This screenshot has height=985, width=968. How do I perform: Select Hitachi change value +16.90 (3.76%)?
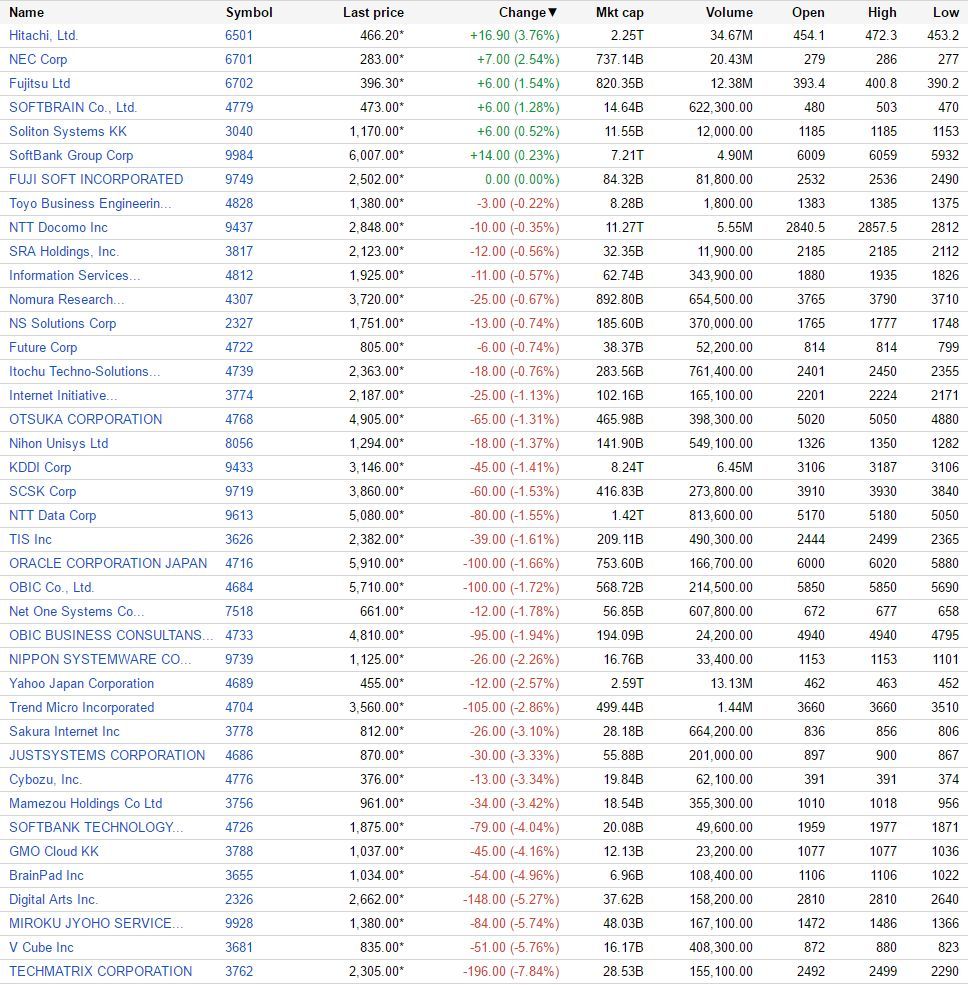[x=514, y=36]
